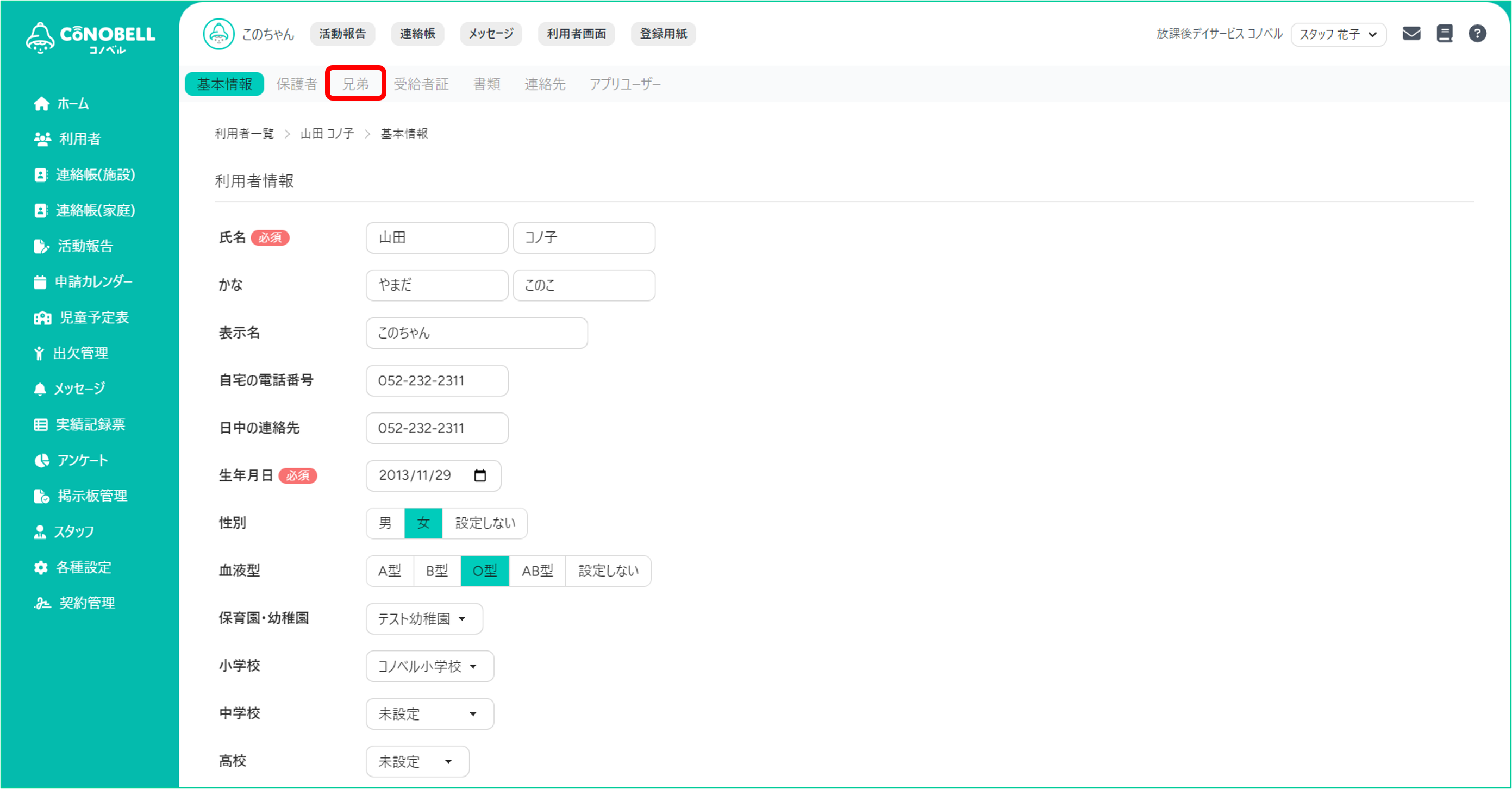Select blood type AB型

coord(537,571)
